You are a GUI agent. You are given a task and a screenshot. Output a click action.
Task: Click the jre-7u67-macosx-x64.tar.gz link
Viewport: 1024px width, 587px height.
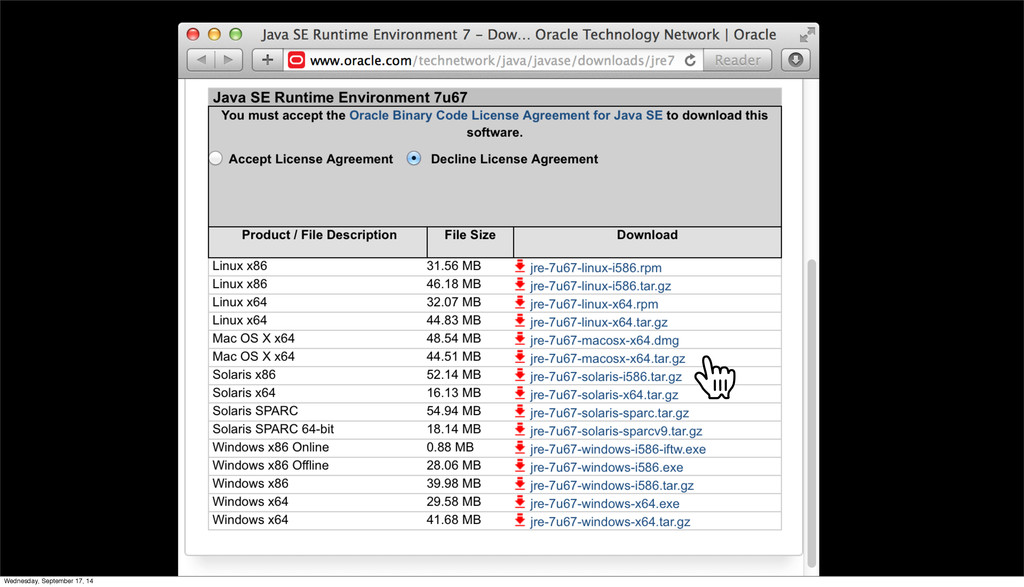pyautogui.click(x=607, y=358)
